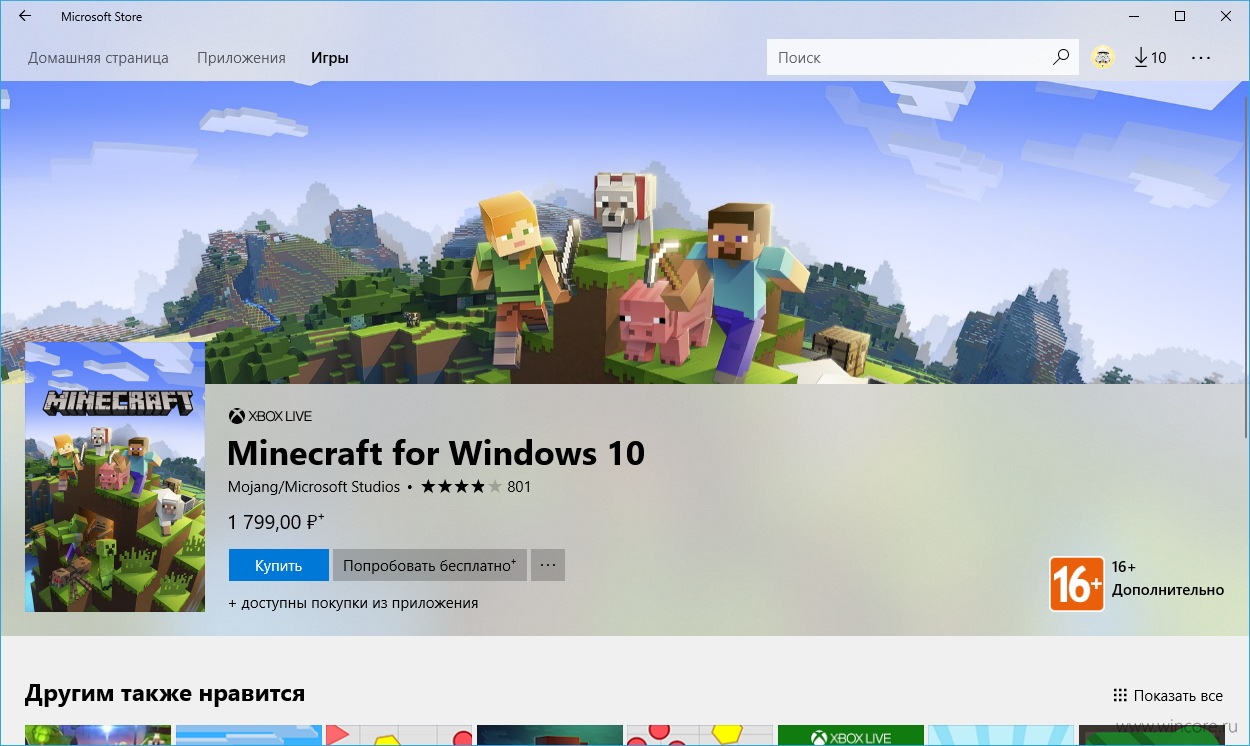Open downloads showing 10 updates

(1150, 58)
